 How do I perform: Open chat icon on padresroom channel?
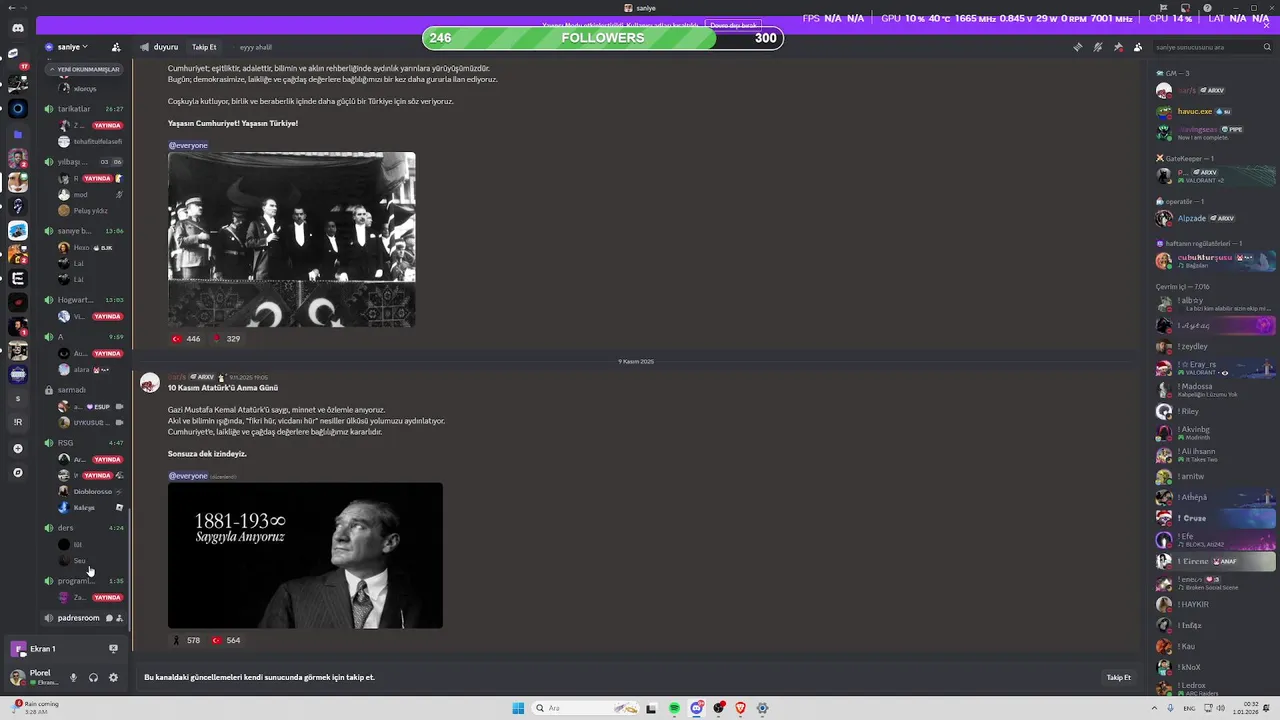[109, 618]
